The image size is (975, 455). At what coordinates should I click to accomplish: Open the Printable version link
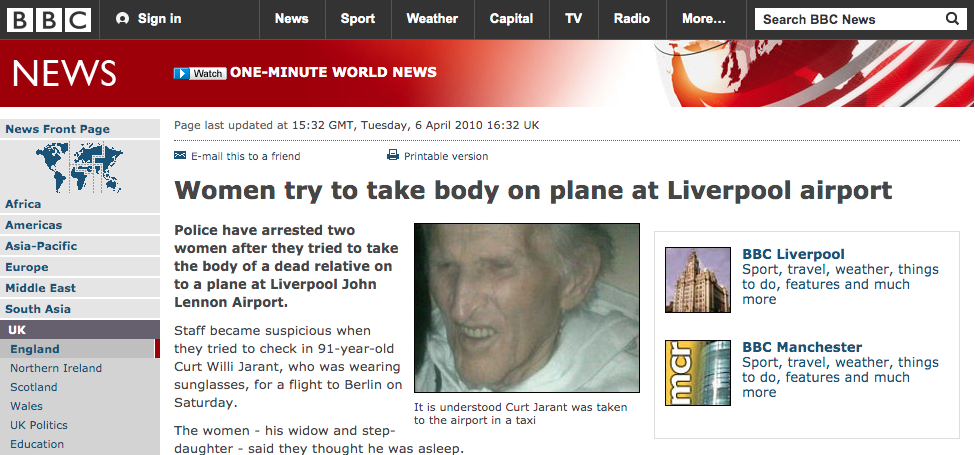point(446,157)
